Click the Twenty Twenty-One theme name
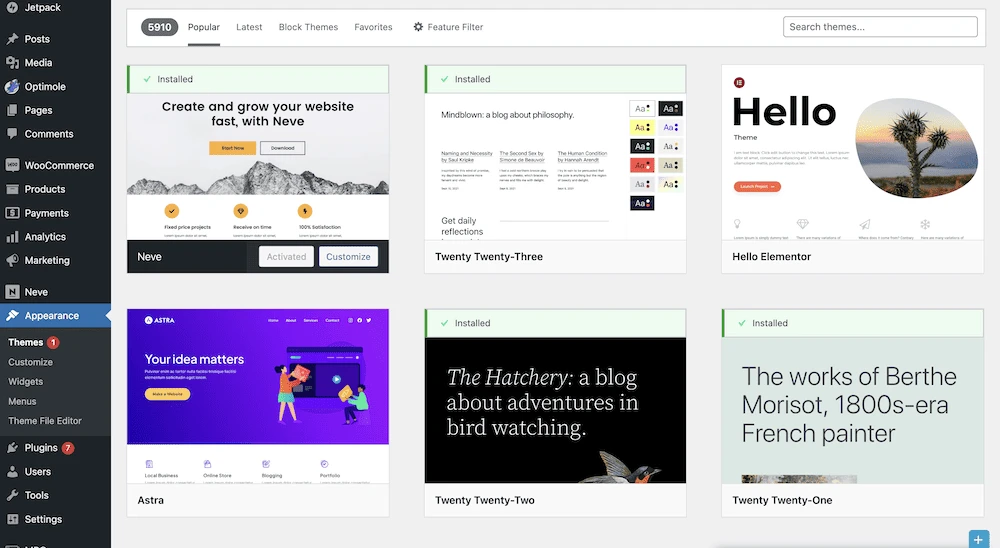 [783, 500]
